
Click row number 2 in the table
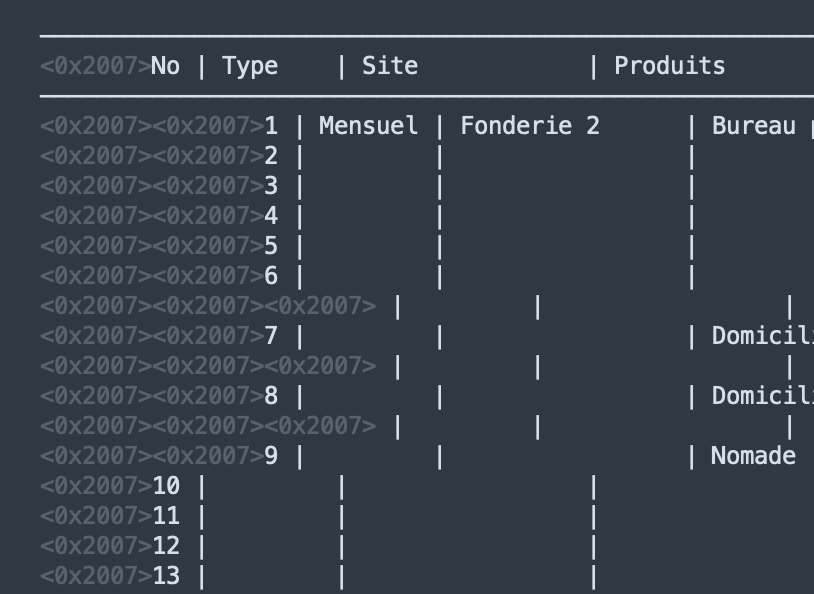[x=271, y=156]
